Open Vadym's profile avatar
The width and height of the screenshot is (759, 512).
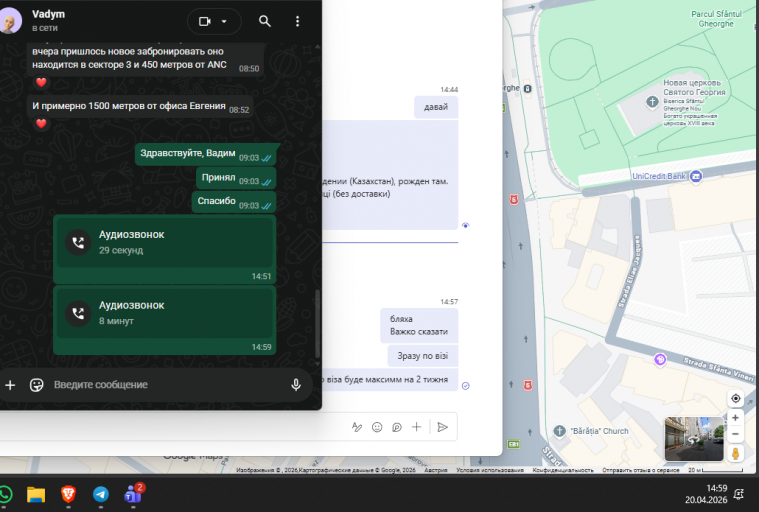[10, 21]
